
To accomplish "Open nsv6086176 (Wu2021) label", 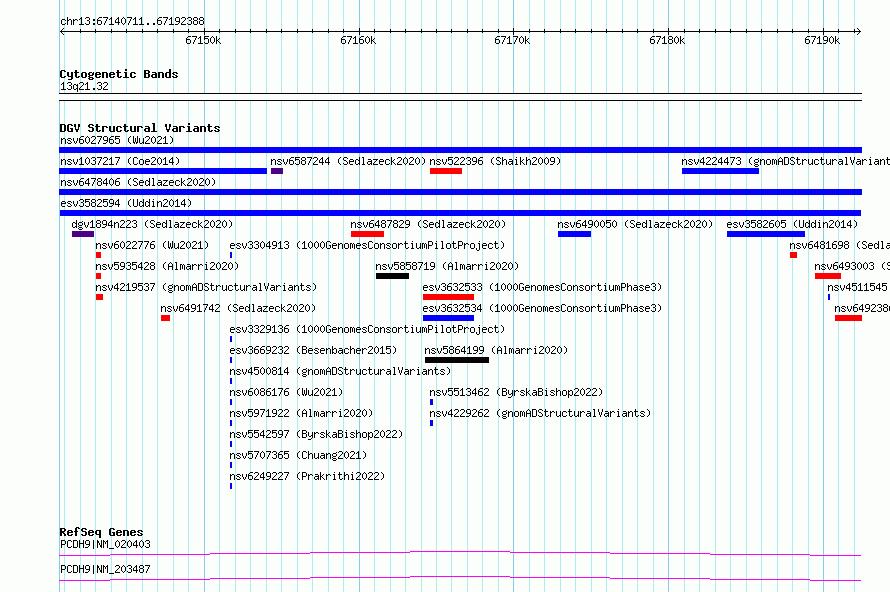I will pyautogui.click(x=286, y=392).
